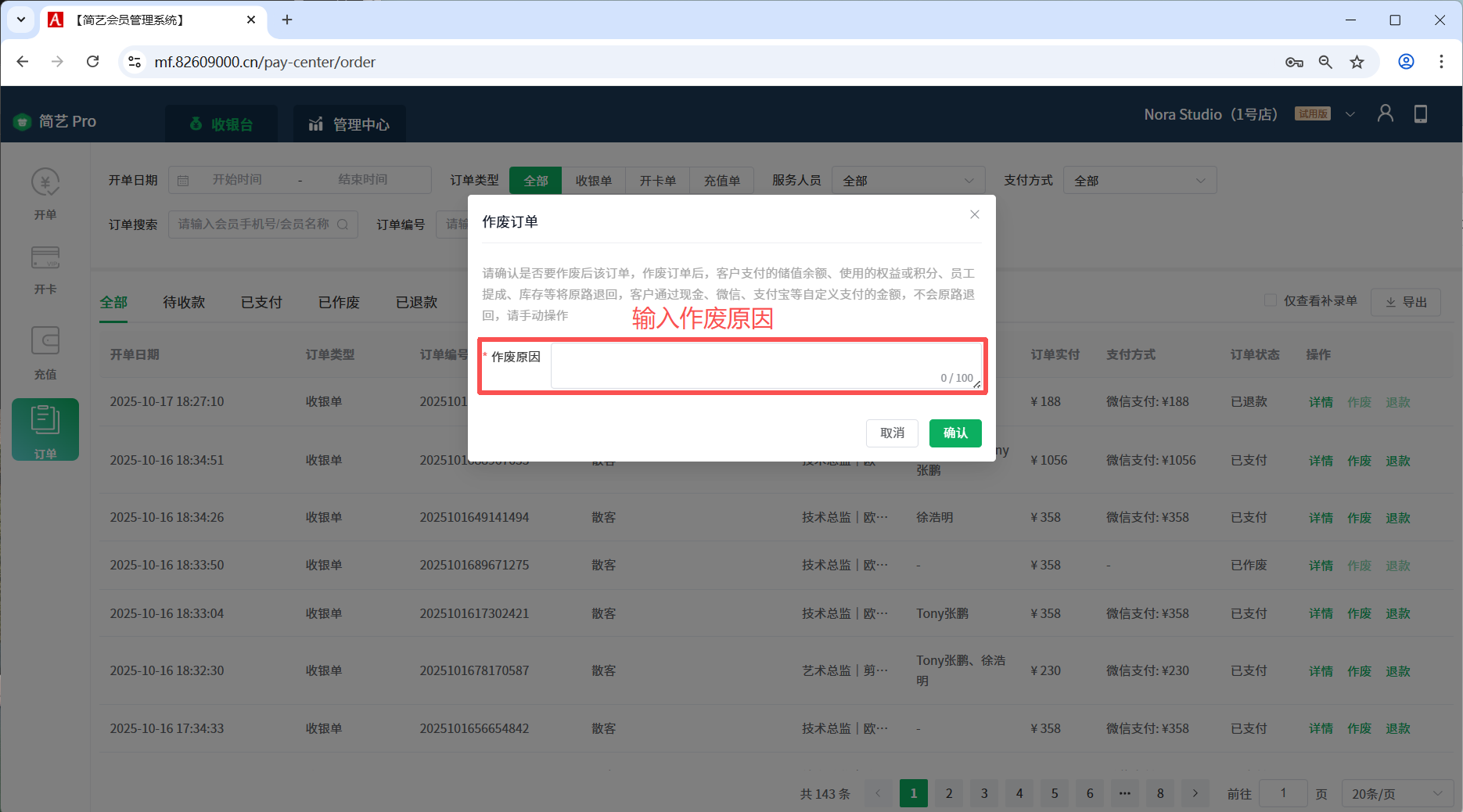Click the 确认 button in dialog

[954, 433]
